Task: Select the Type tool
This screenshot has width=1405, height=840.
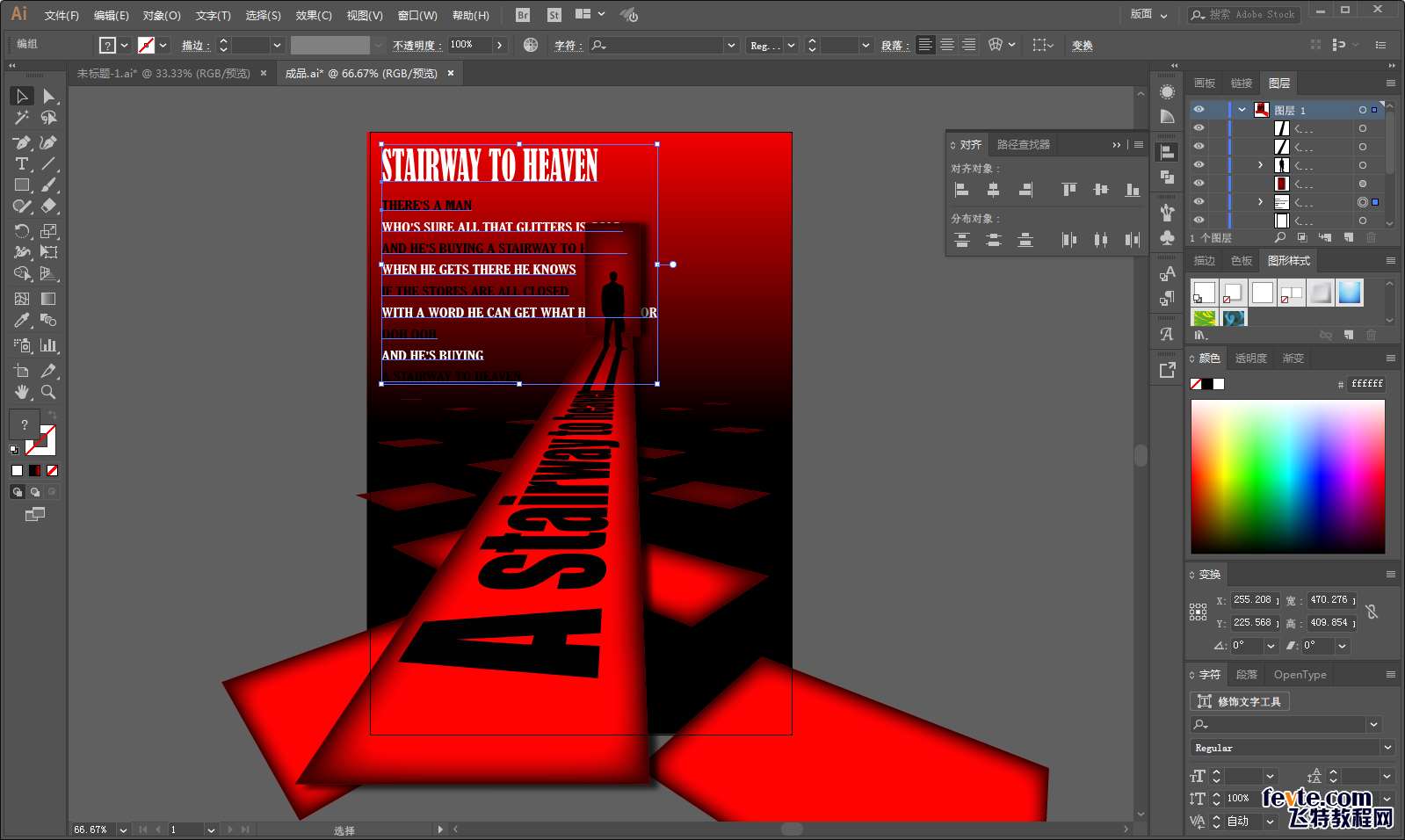Action: (x=23, y=164)
